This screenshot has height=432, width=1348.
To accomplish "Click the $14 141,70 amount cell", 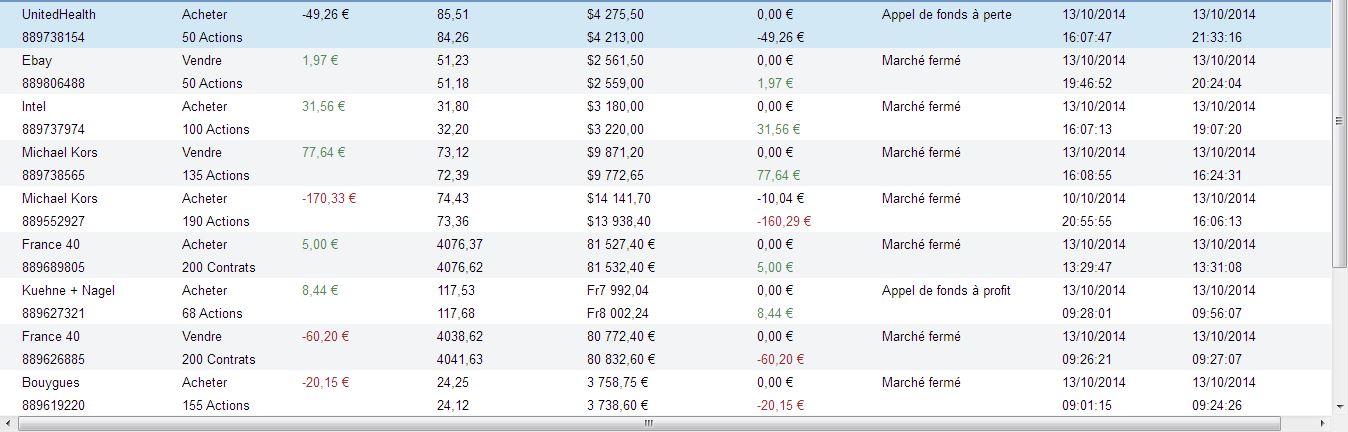I will pyautogui.click(x=619, y=199).
